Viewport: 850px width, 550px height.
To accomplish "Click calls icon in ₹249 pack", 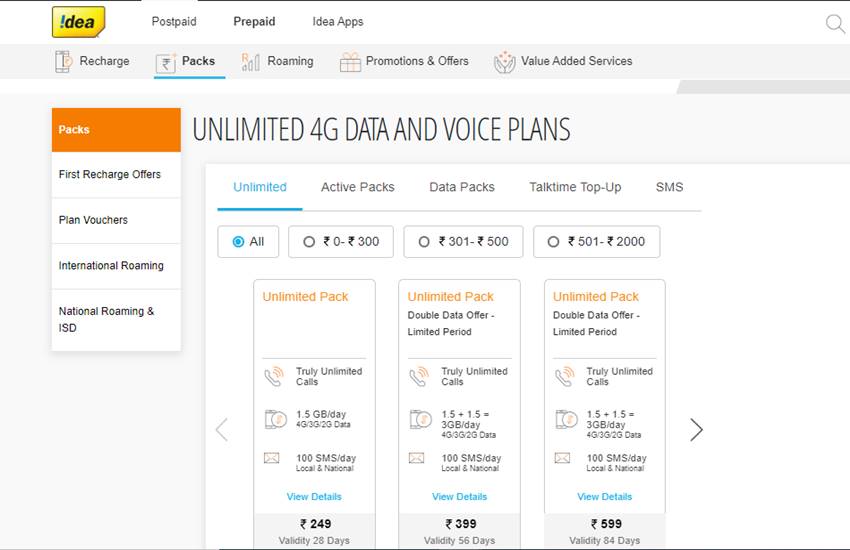I will click(x=274, y=376).
